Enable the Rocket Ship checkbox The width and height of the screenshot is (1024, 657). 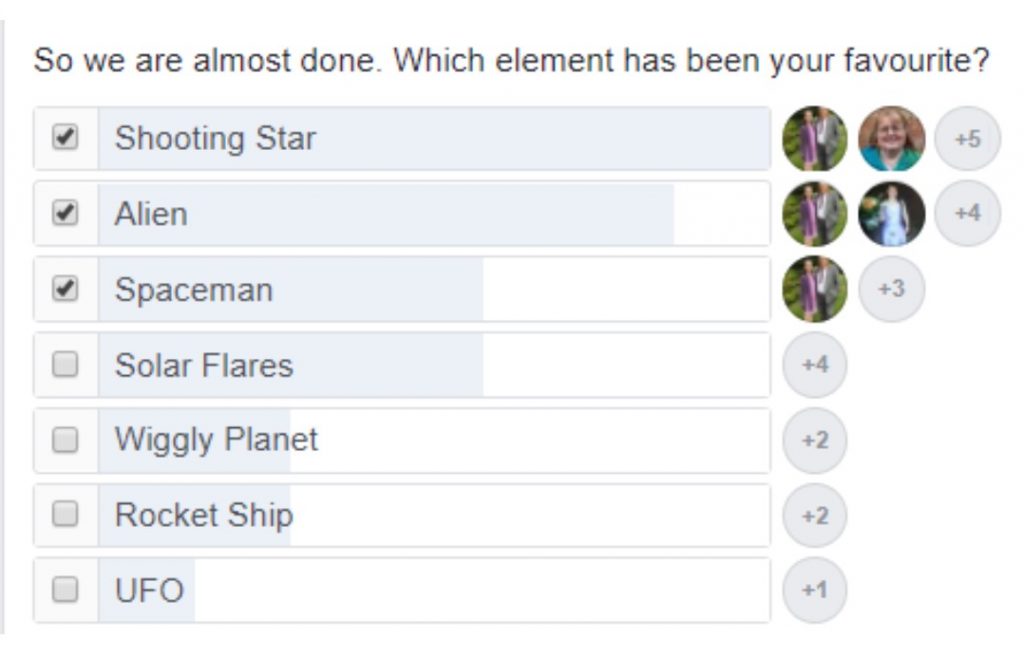tap(65, 515)
